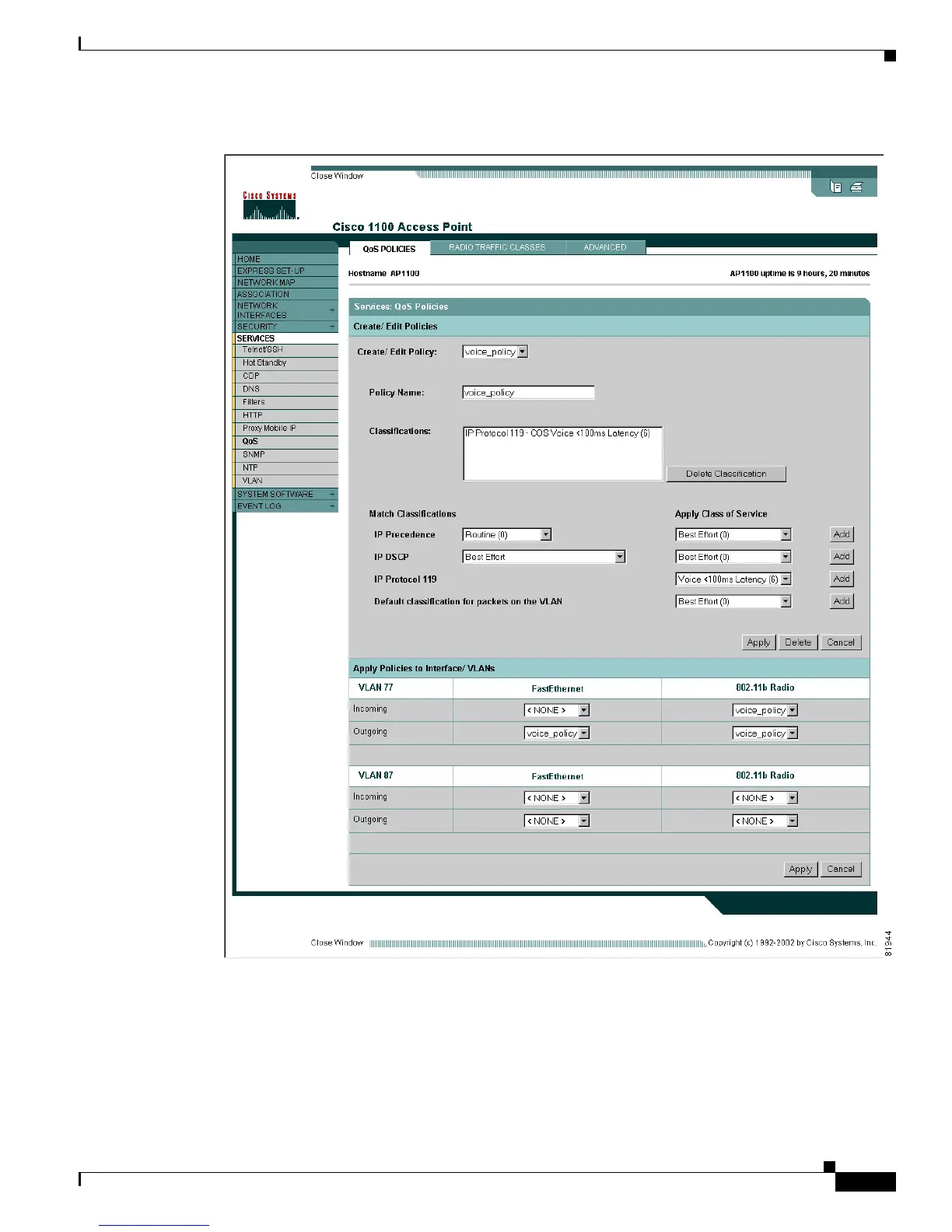Click the VLAN 77 heading
The height and width of the screenshot is (1232, 952).
(376, 688)
